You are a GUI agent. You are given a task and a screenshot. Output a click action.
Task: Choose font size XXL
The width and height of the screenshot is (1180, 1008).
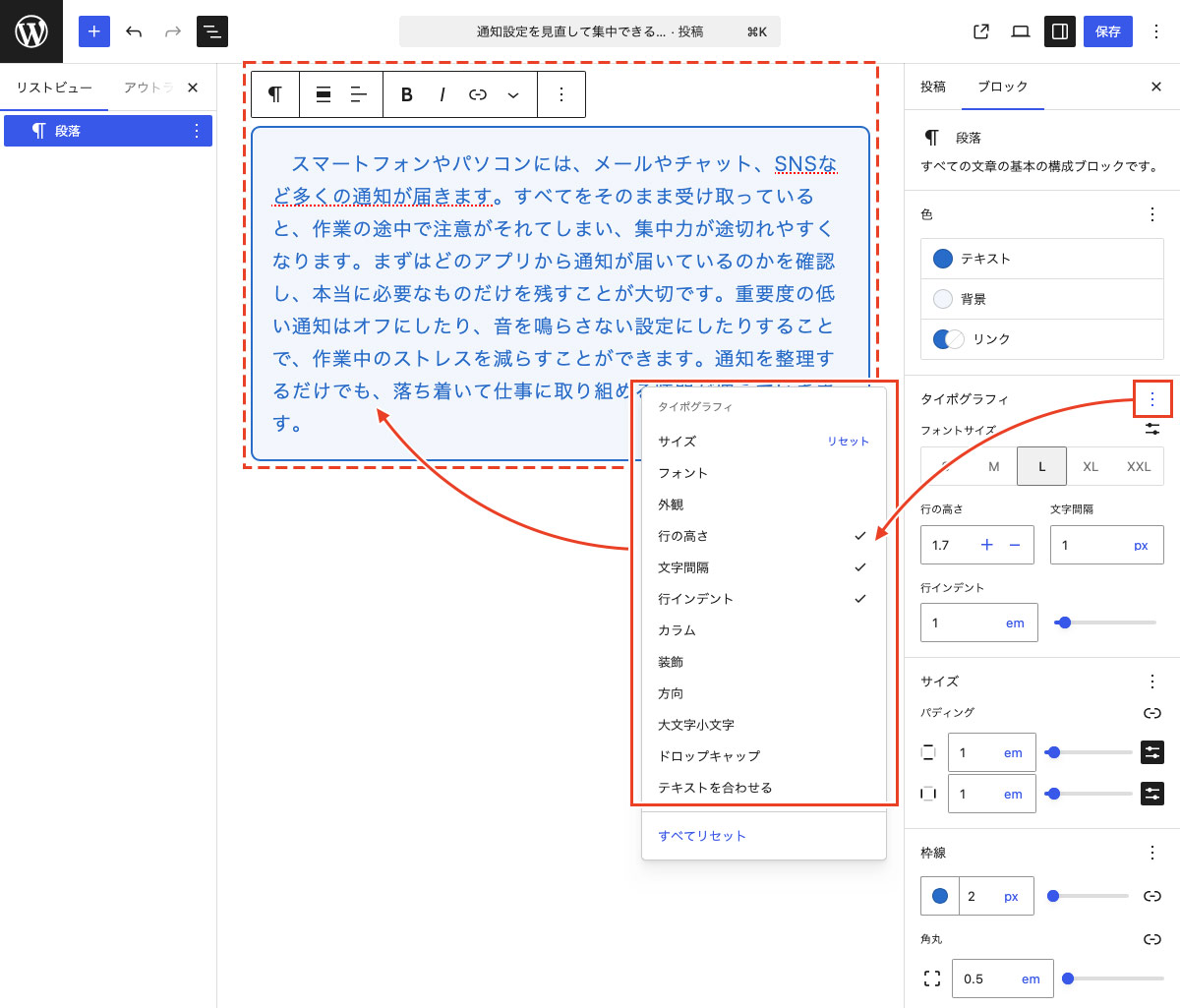(x=1139, y=466)
